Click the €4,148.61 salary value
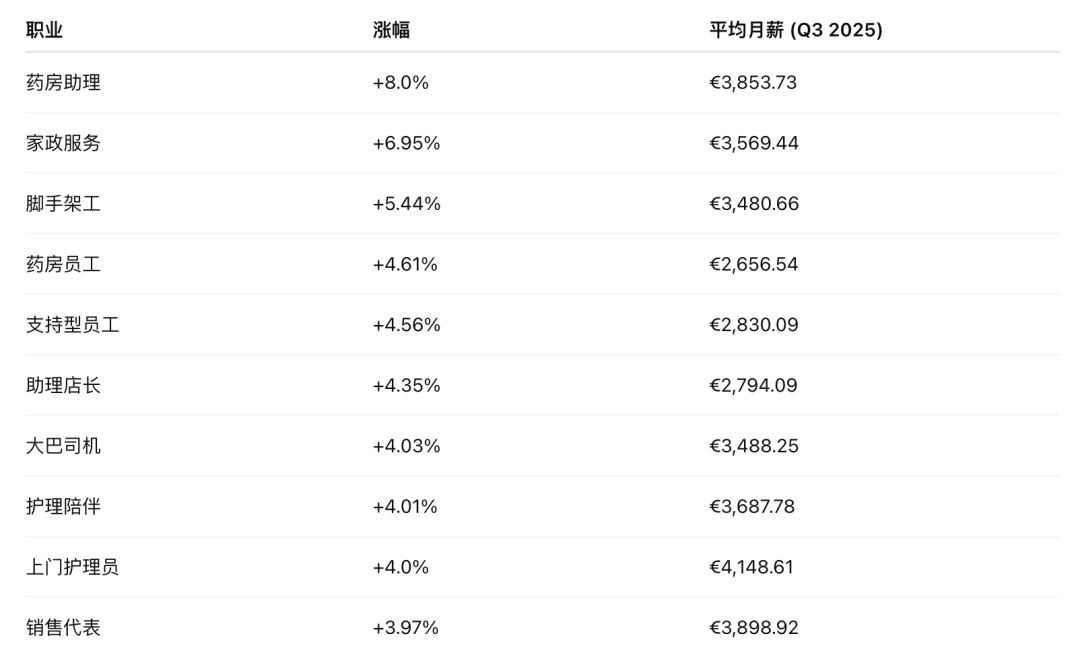Viewport: 1080px width, 669px height. pos(751,567)
